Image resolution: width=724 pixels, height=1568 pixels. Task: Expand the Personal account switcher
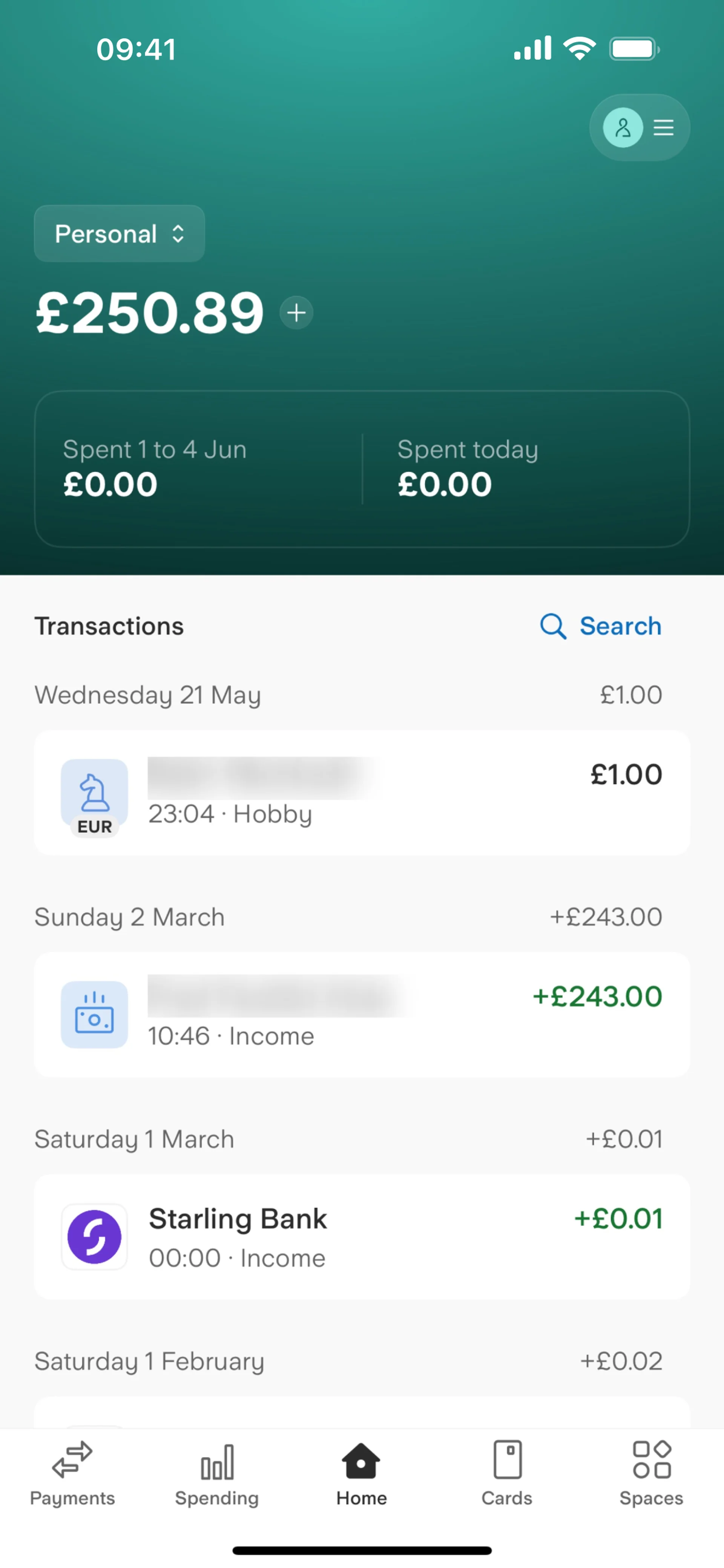pyautogui.click(x=120, y=234)
